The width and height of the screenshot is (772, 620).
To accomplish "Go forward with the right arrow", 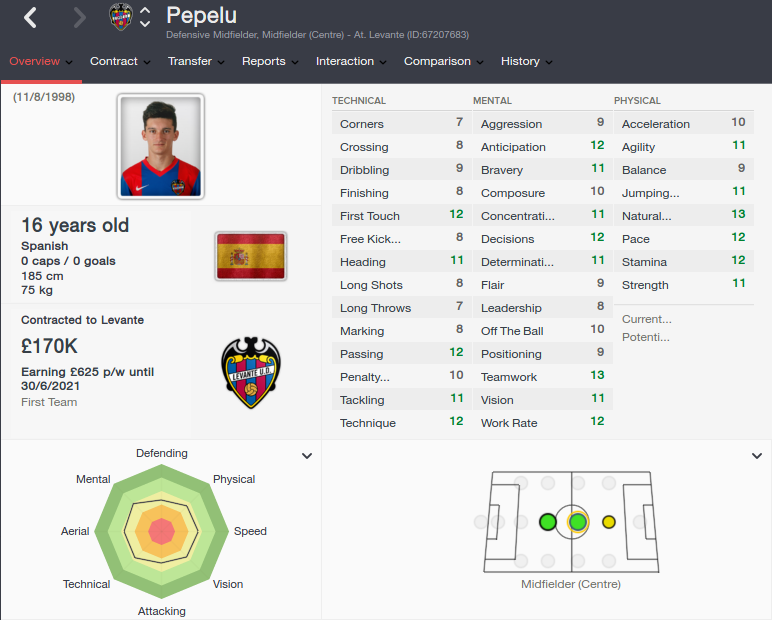I will [x=79, y=18].
